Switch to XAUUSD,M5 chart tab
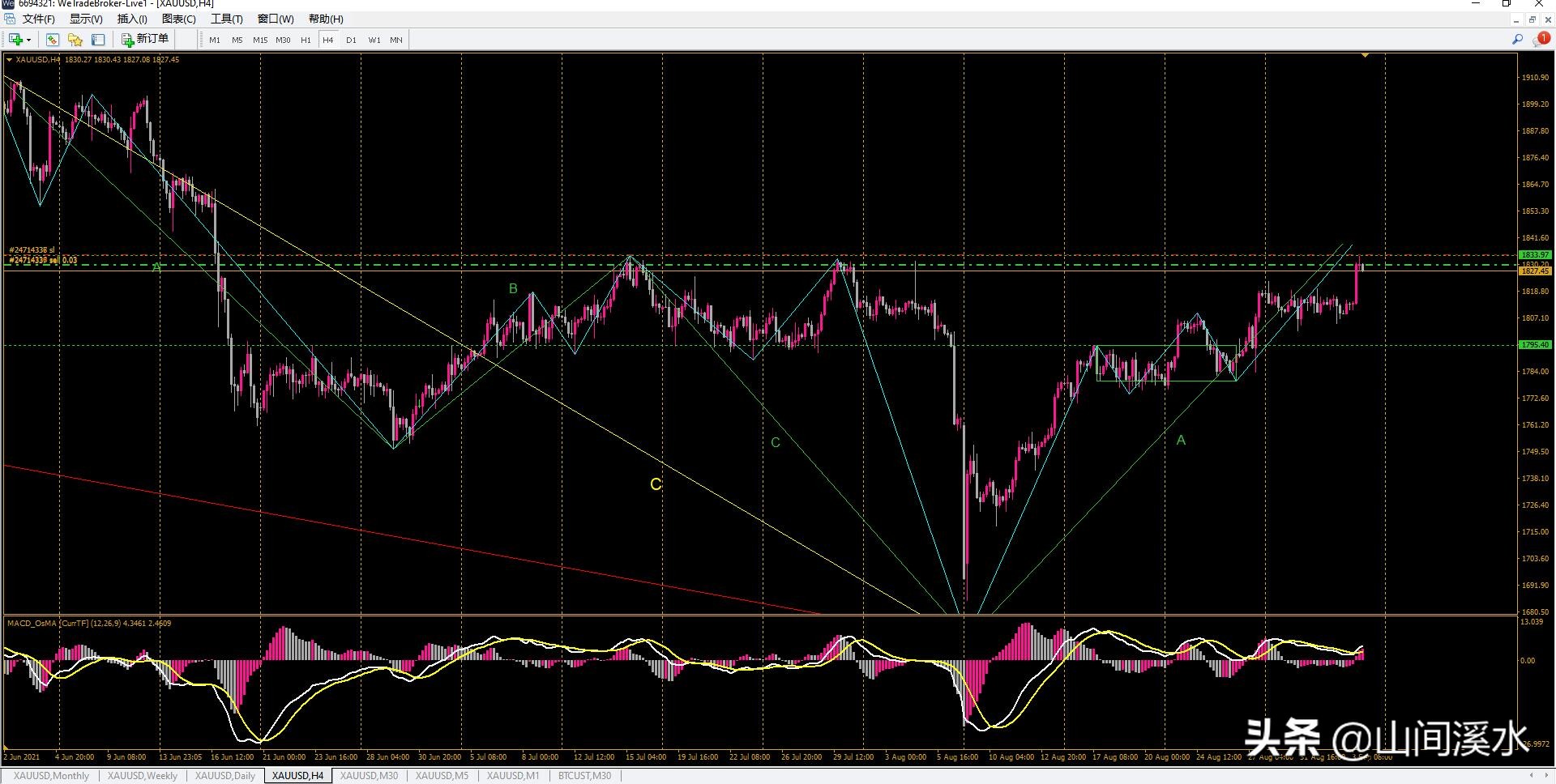1556x784 pixels. (442, 776)
